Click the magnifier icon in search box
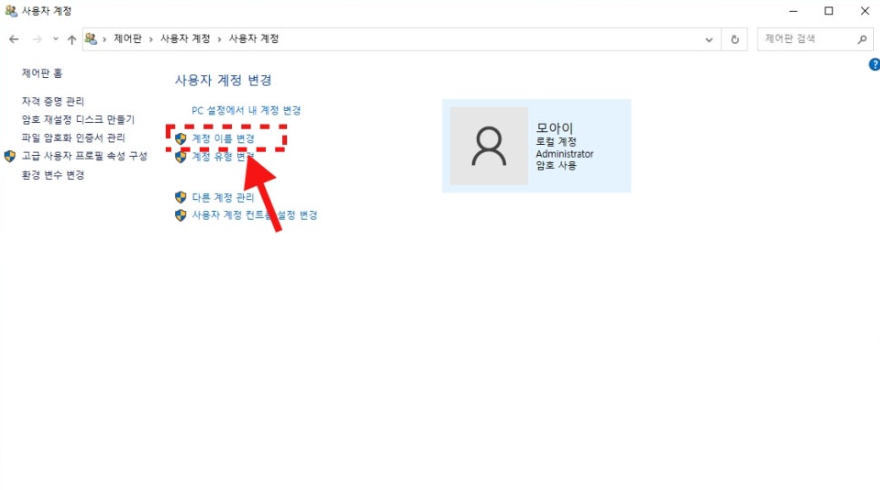This screenshot has height=490, width=880. pos(862,39)
